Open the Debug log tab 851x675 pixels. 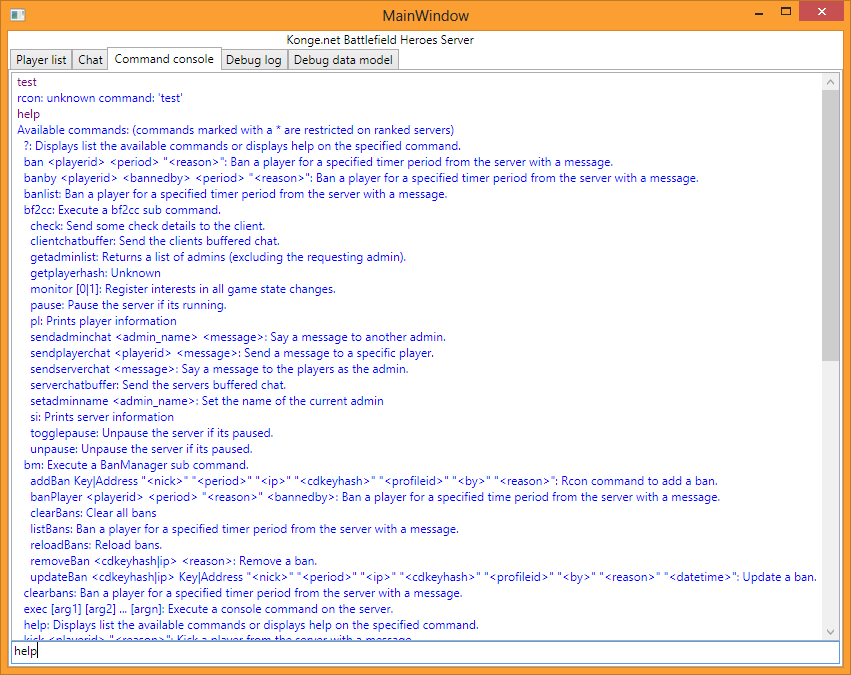[x=253, y=60]
